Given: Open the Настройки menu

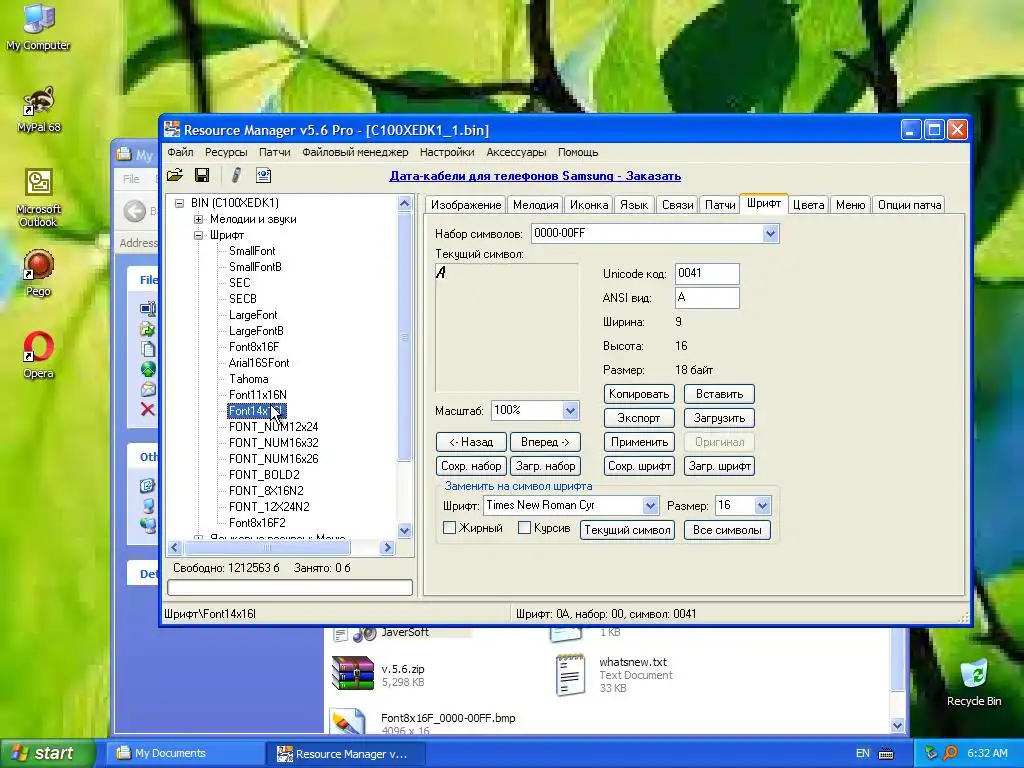Looking at the screenshot, I should point(447,152).
